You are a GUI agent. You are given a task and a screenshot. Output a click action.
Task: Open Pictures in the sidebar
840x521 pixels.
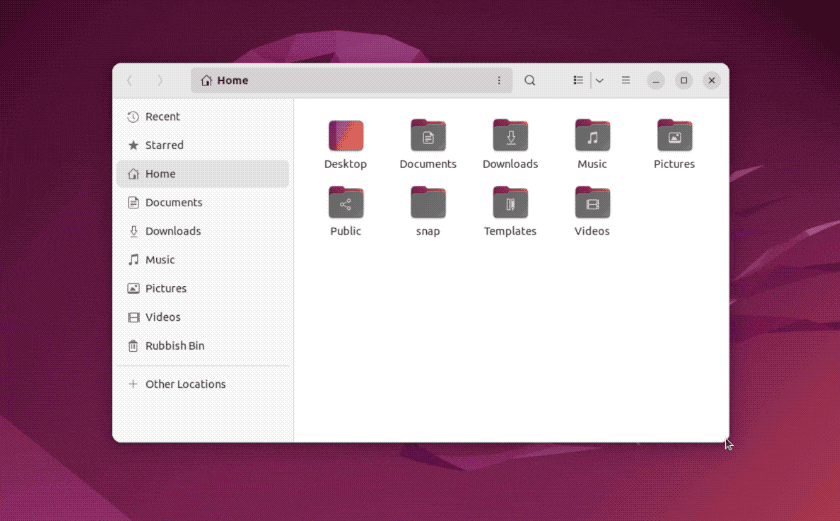click(x=202, y=289)
